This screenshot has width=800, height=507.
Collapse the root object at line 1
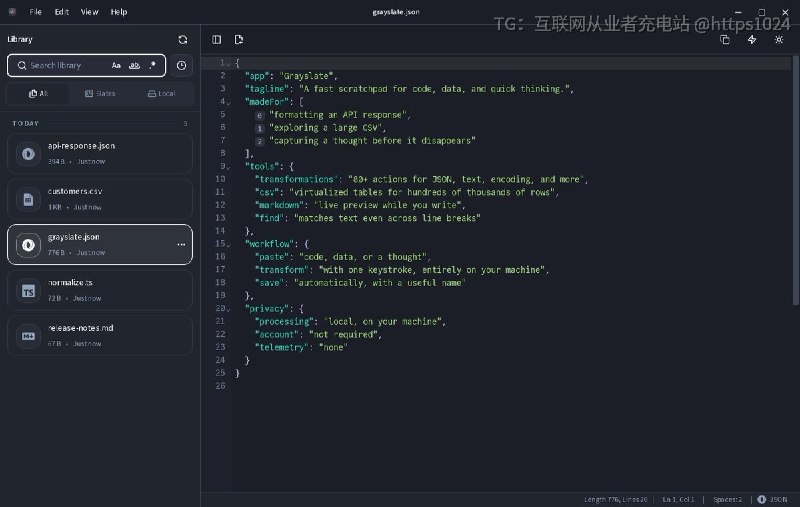coord(229,64)
